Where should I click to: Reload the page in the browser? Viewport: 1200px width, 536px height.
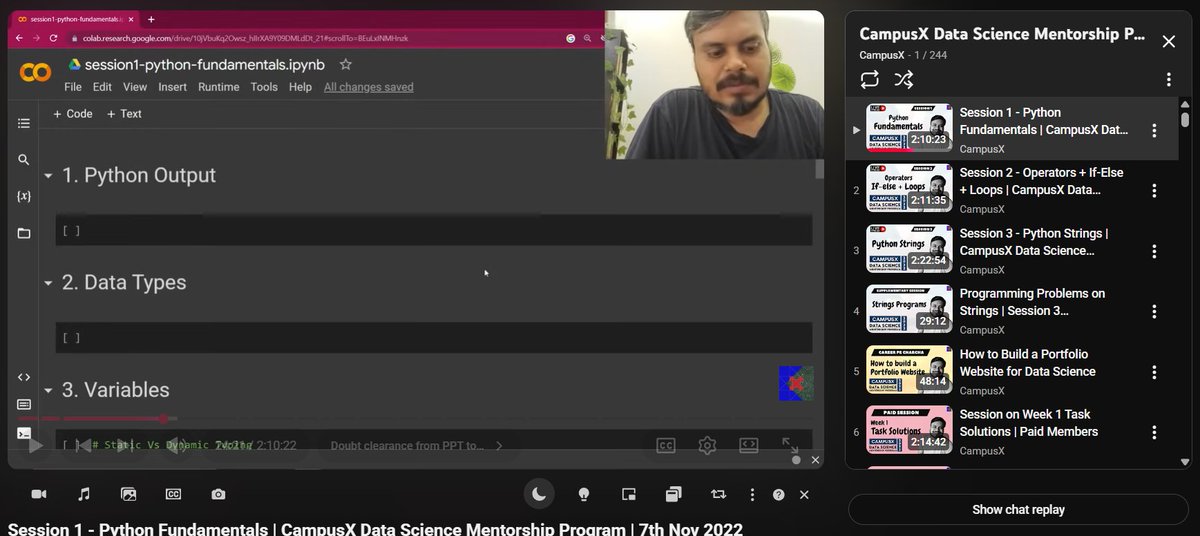coord(54,37)
